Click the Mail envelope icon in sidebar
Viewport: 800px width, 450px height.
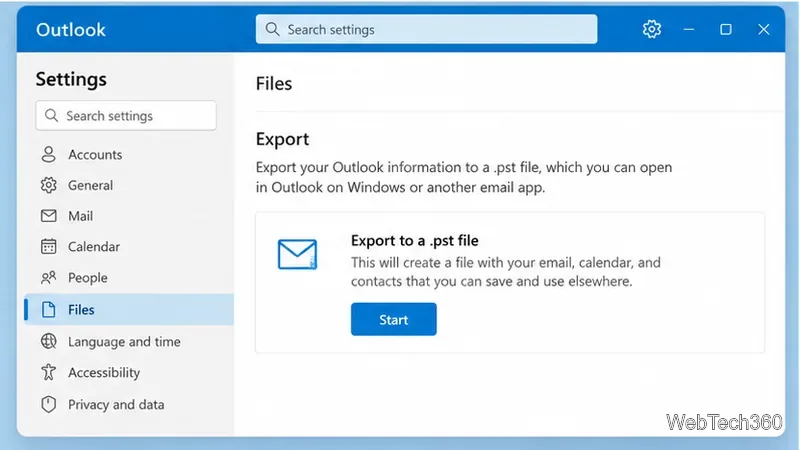(48, 216)
